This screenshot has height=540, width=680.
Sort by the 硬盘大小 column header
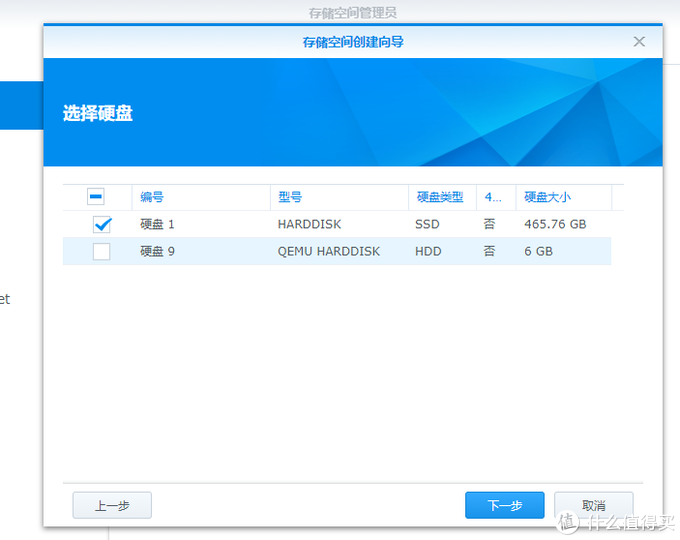(x=564, y=197)
